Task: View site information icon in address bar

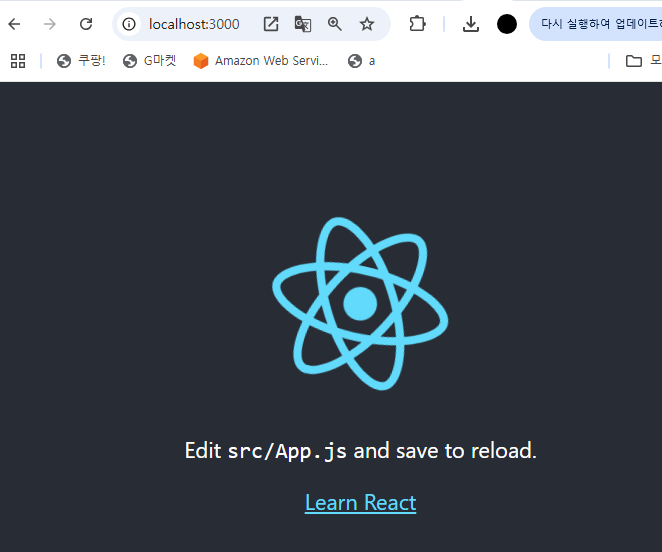Action: point(129,24)
